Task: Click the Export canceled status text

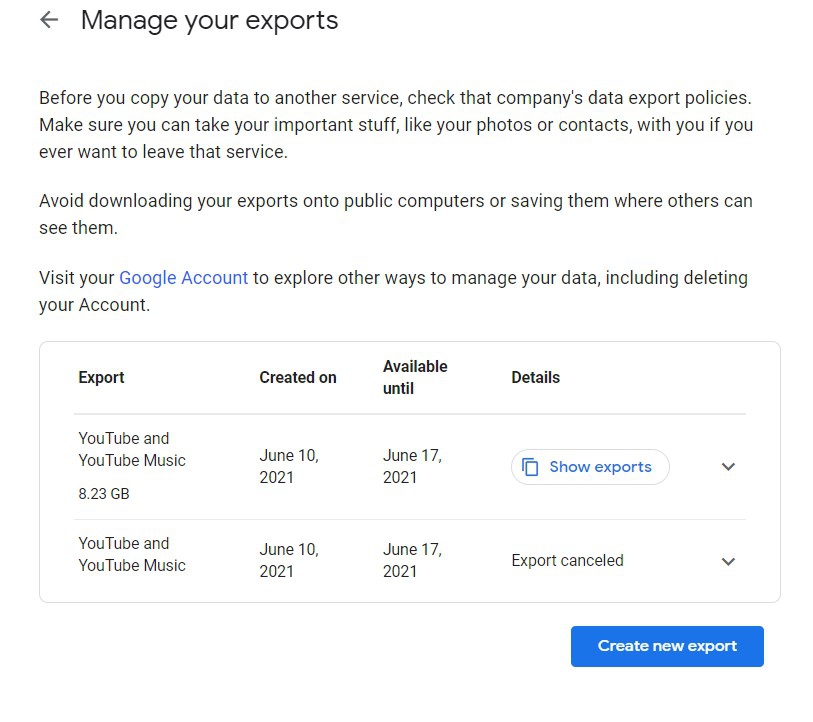Action: pyautogui.click(x=567, y=561)
